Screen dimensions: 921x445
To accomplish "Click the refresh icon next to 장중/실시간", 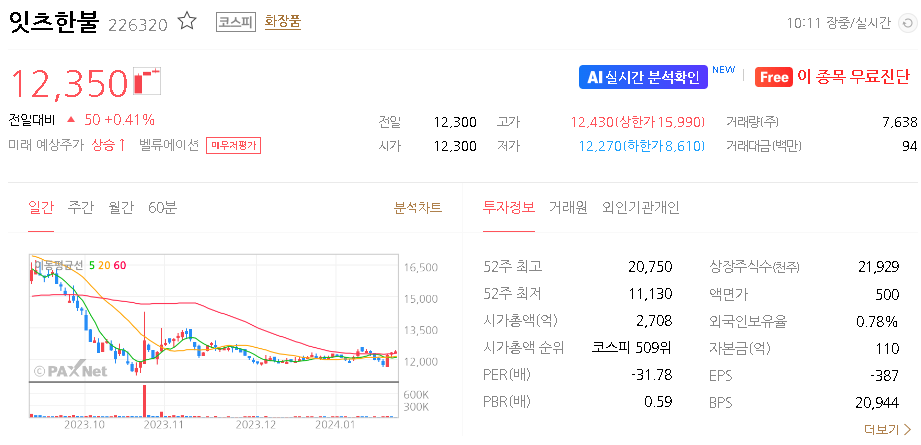I will tap(907, 23).
